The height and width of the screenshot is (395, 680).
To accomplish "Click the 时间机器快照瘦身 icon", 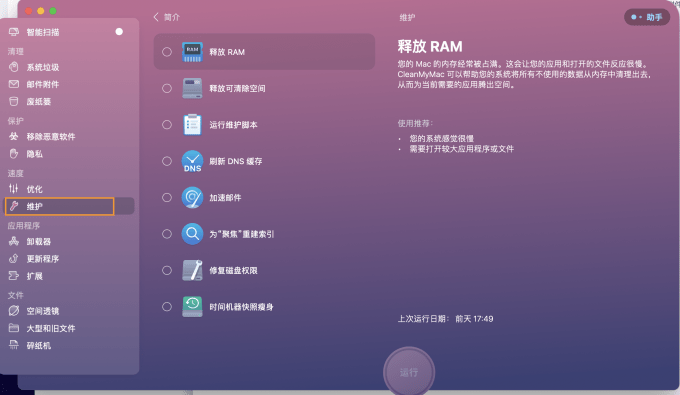I will pyautogui.click(x=192, y=307).
